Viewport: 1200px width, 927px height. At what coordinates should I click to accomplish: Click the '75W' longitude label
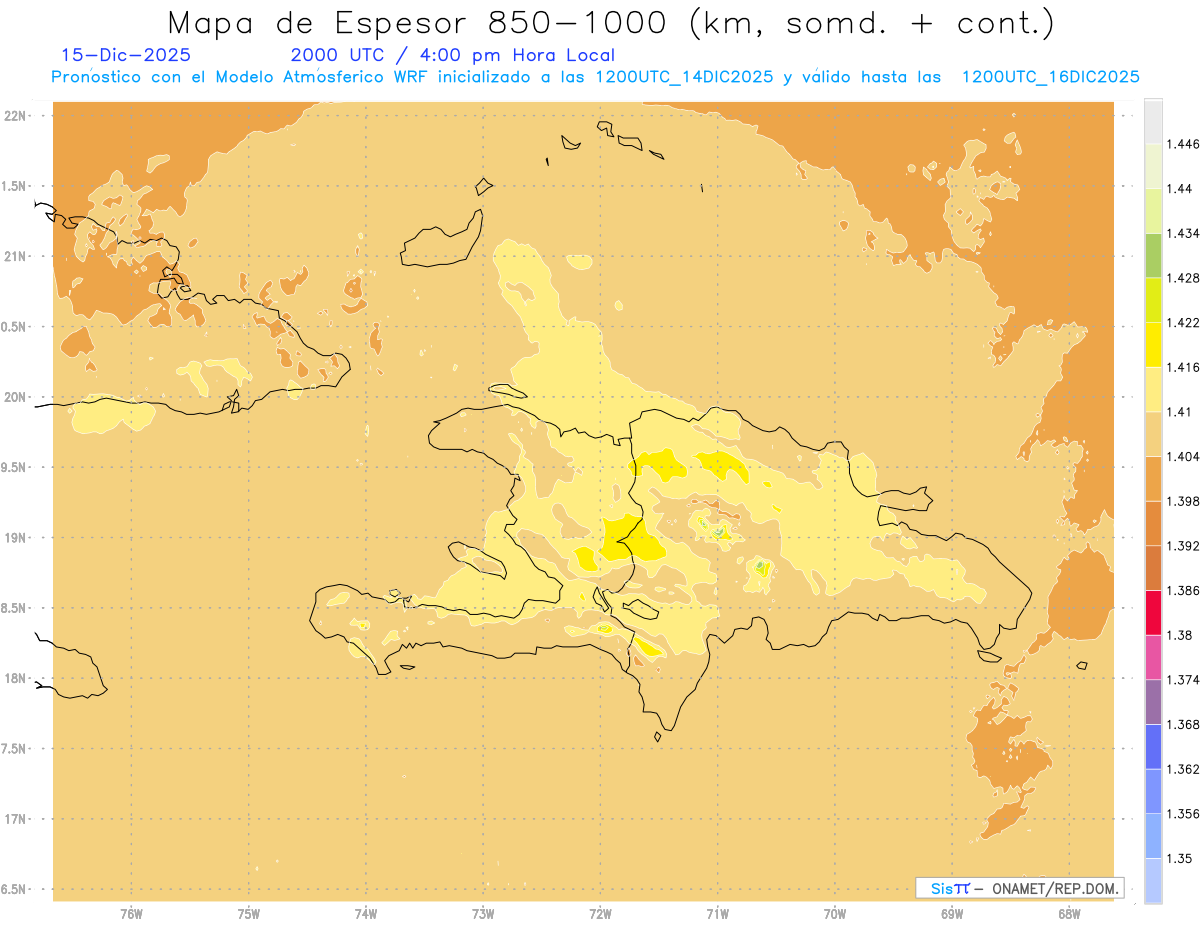[248, 915]
